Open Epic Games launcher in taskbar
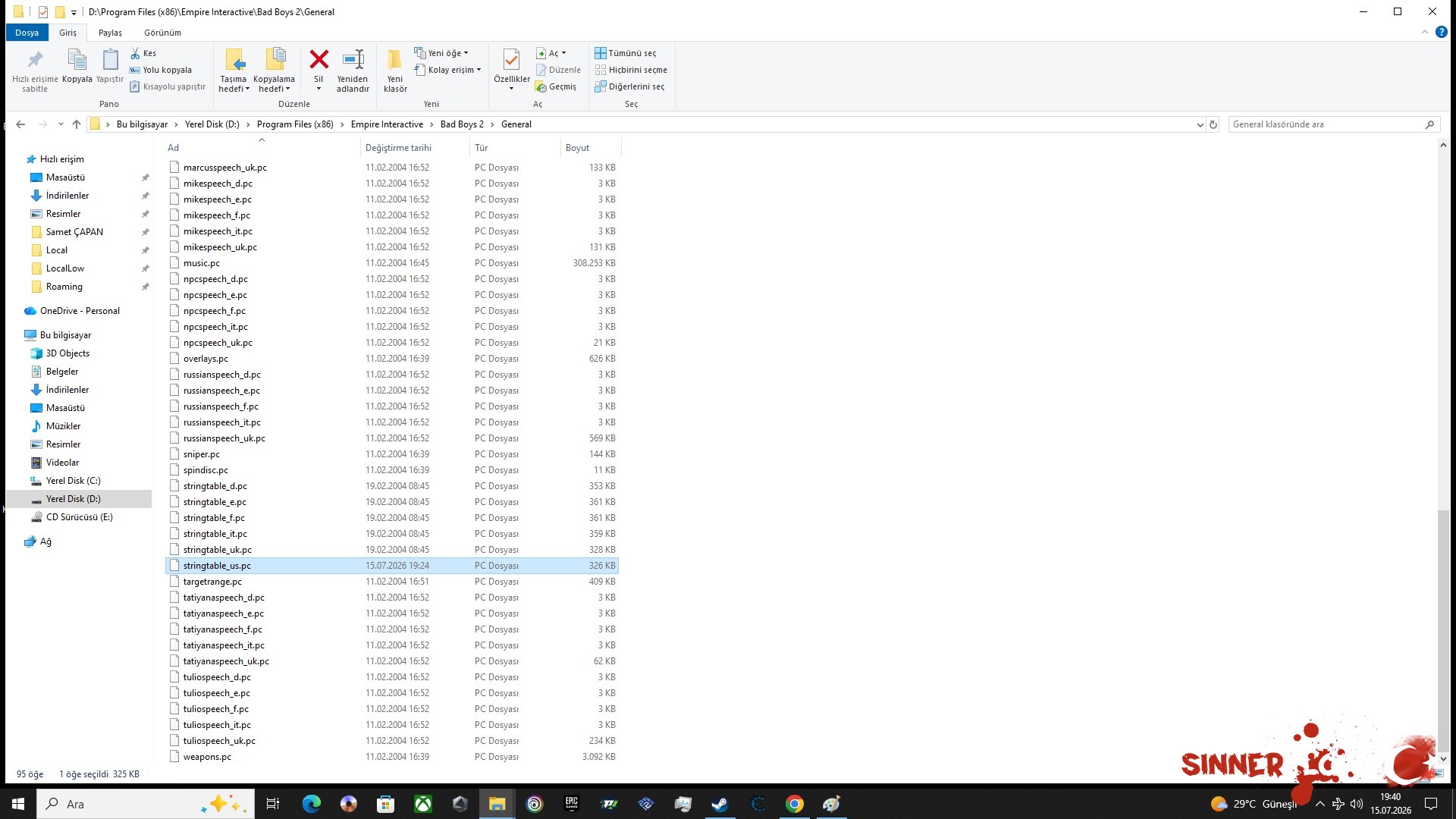The image size is (1456, 819). tap(572, 804)
